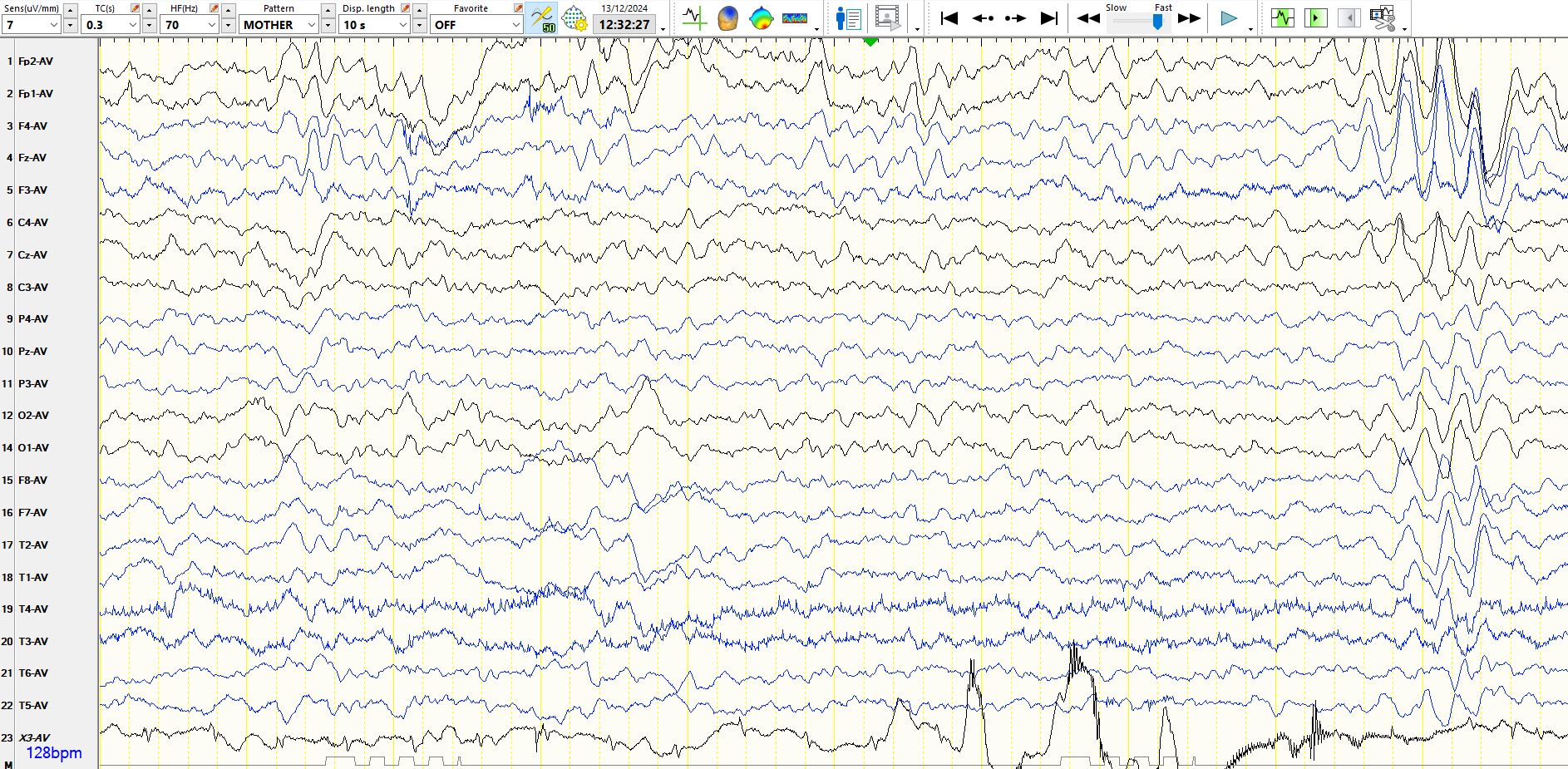Open the TC(s) time constant dropdown
This screenshot has height=769, width=1568.
(111, 25)
